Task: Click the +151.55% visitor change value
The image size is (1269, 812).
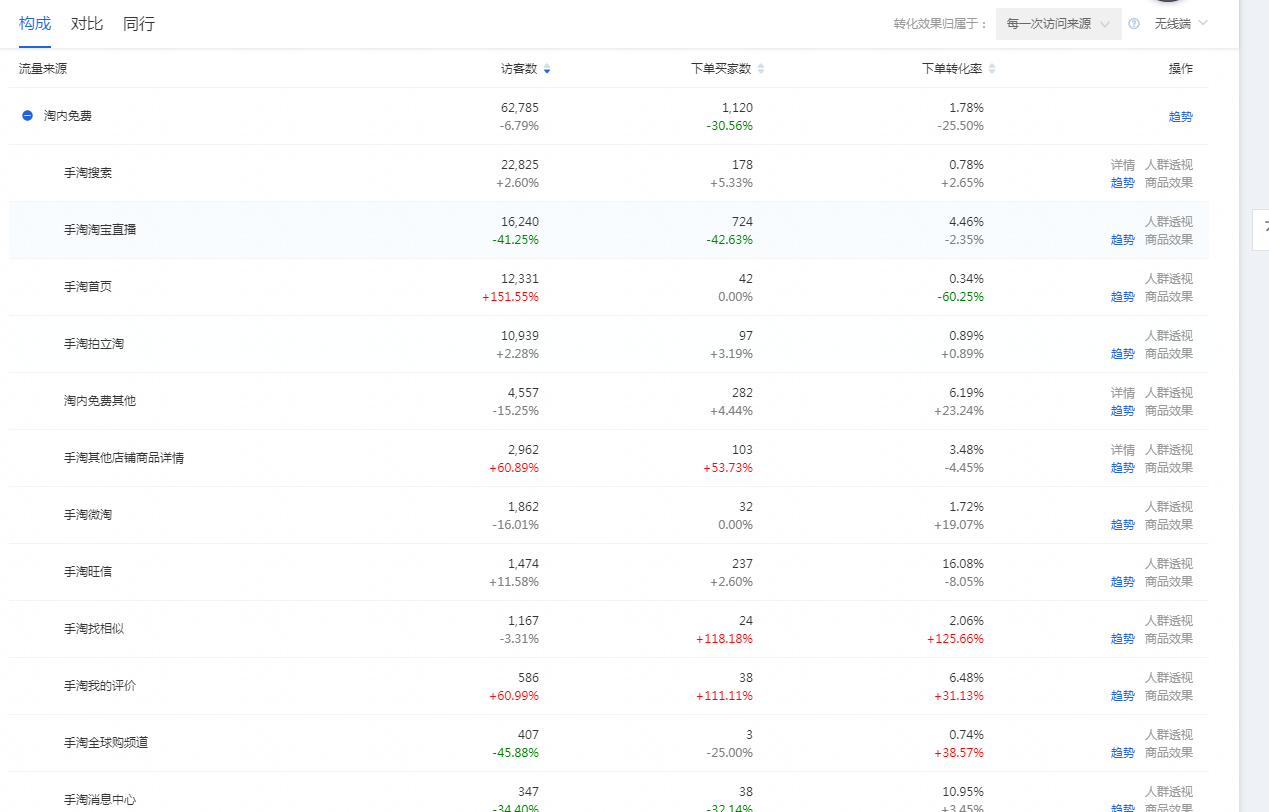Action: (510, 296)
